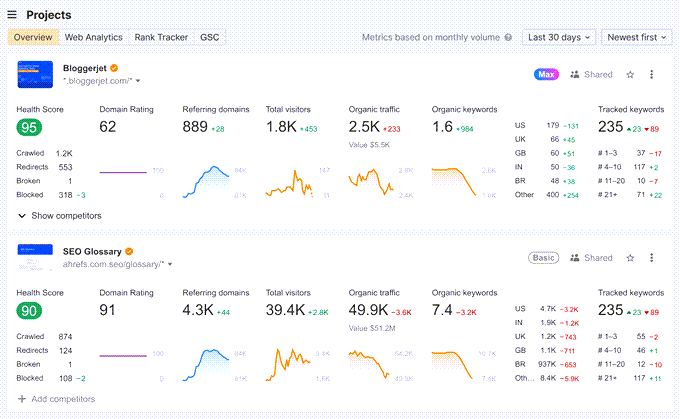Open the Last 30 days dropdown
680x419 pixels.
[559, 37]
